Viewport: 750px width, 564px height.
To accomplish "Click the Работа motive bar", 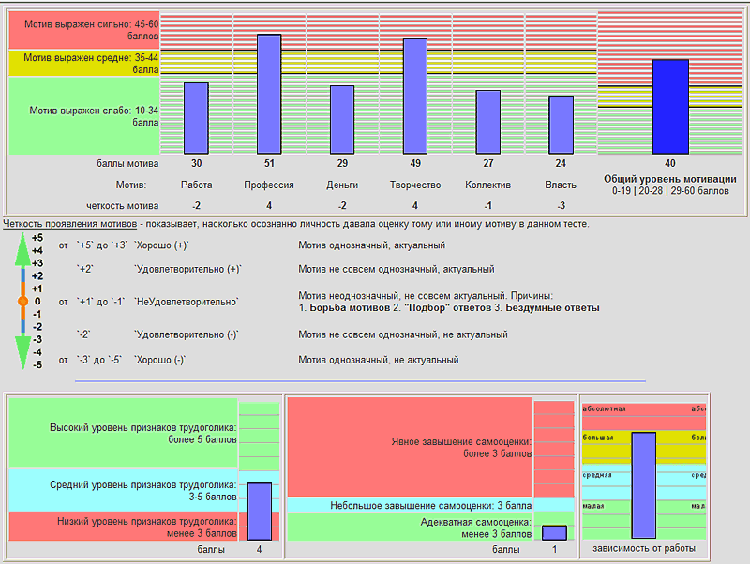I will (196, 118).
